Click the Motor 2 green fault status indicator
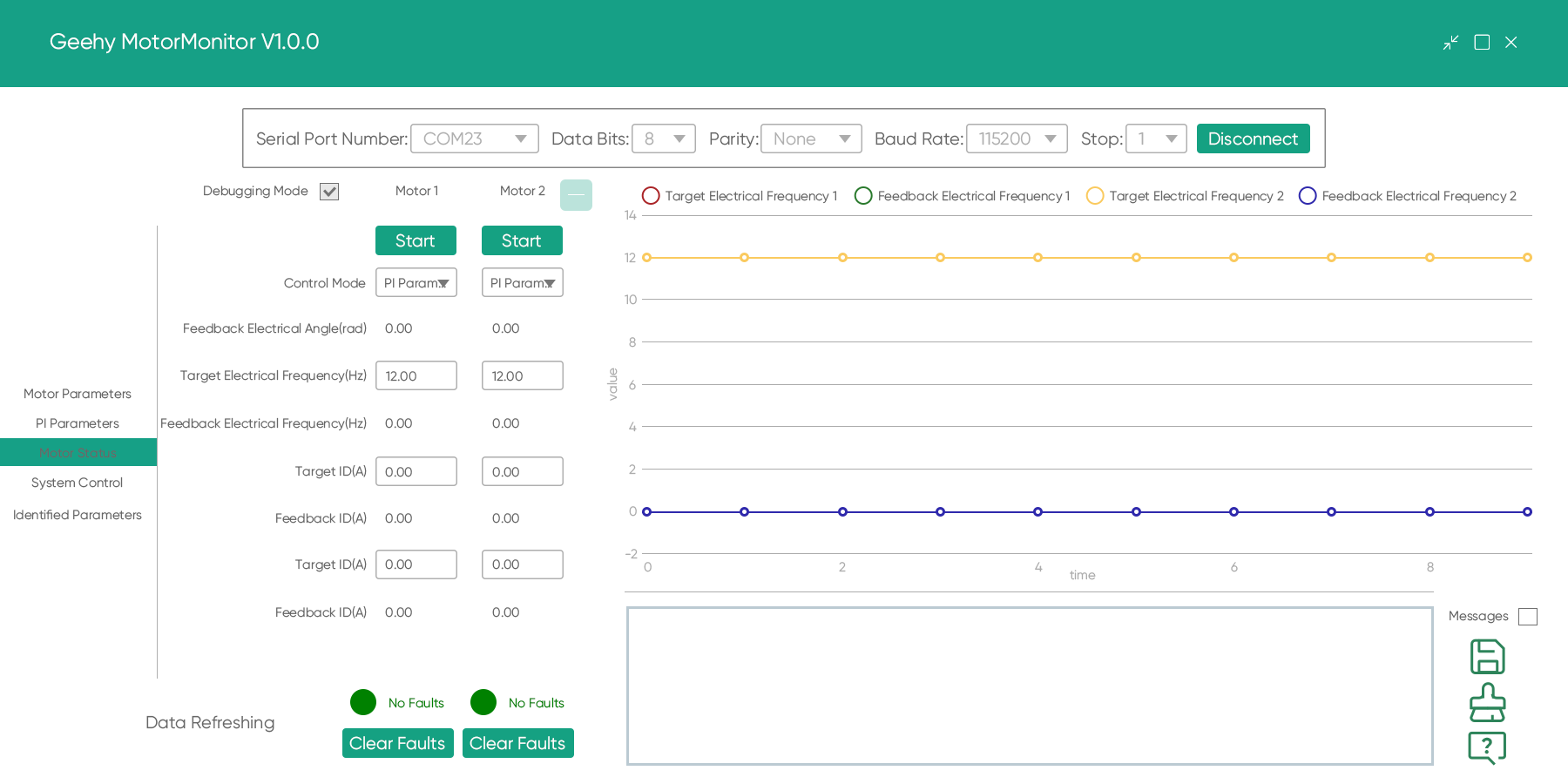 pyautogui.click(x=483, y=702)
